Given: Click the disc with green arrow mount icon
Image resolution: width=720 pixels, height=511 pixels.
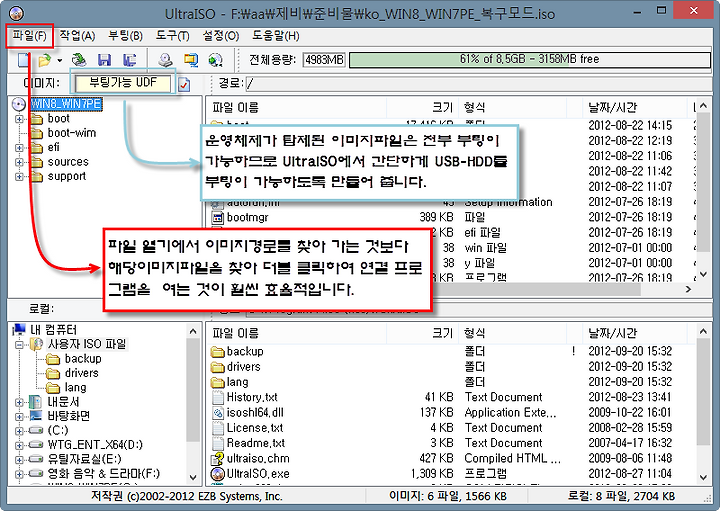Looking at the screenshot, I should pos(215,60).
